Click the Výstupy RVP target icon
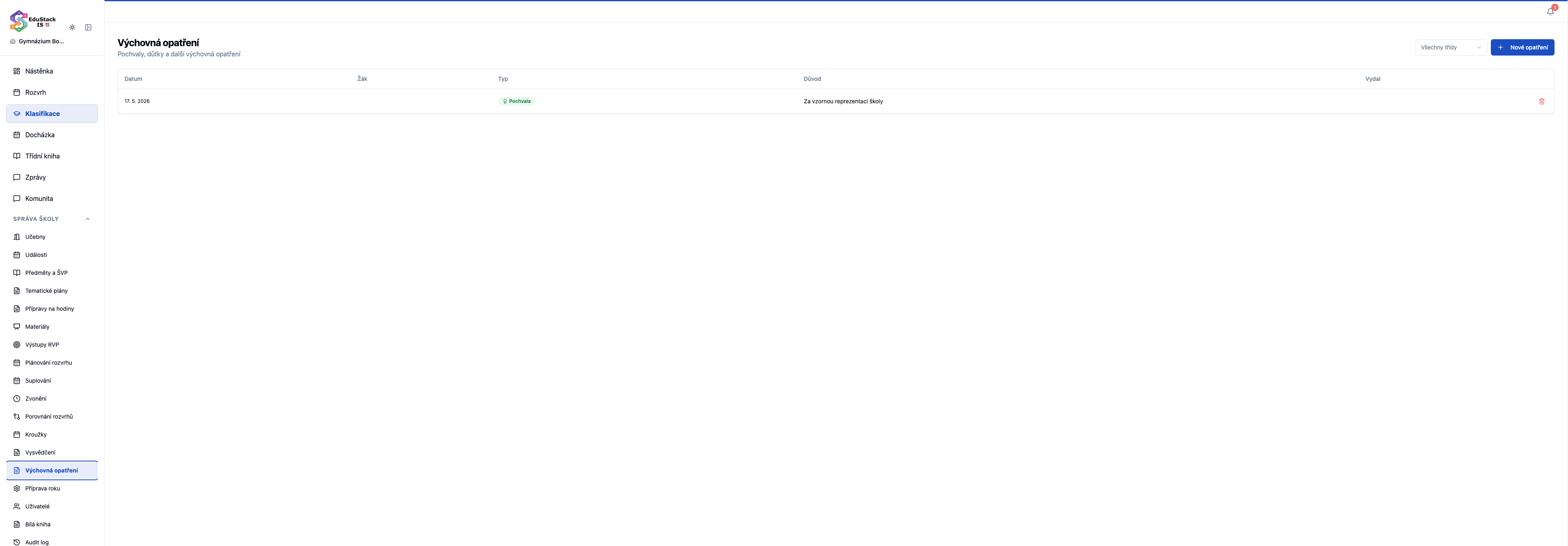This screenshot has width=1568, height=546. [x=17, y=345]
